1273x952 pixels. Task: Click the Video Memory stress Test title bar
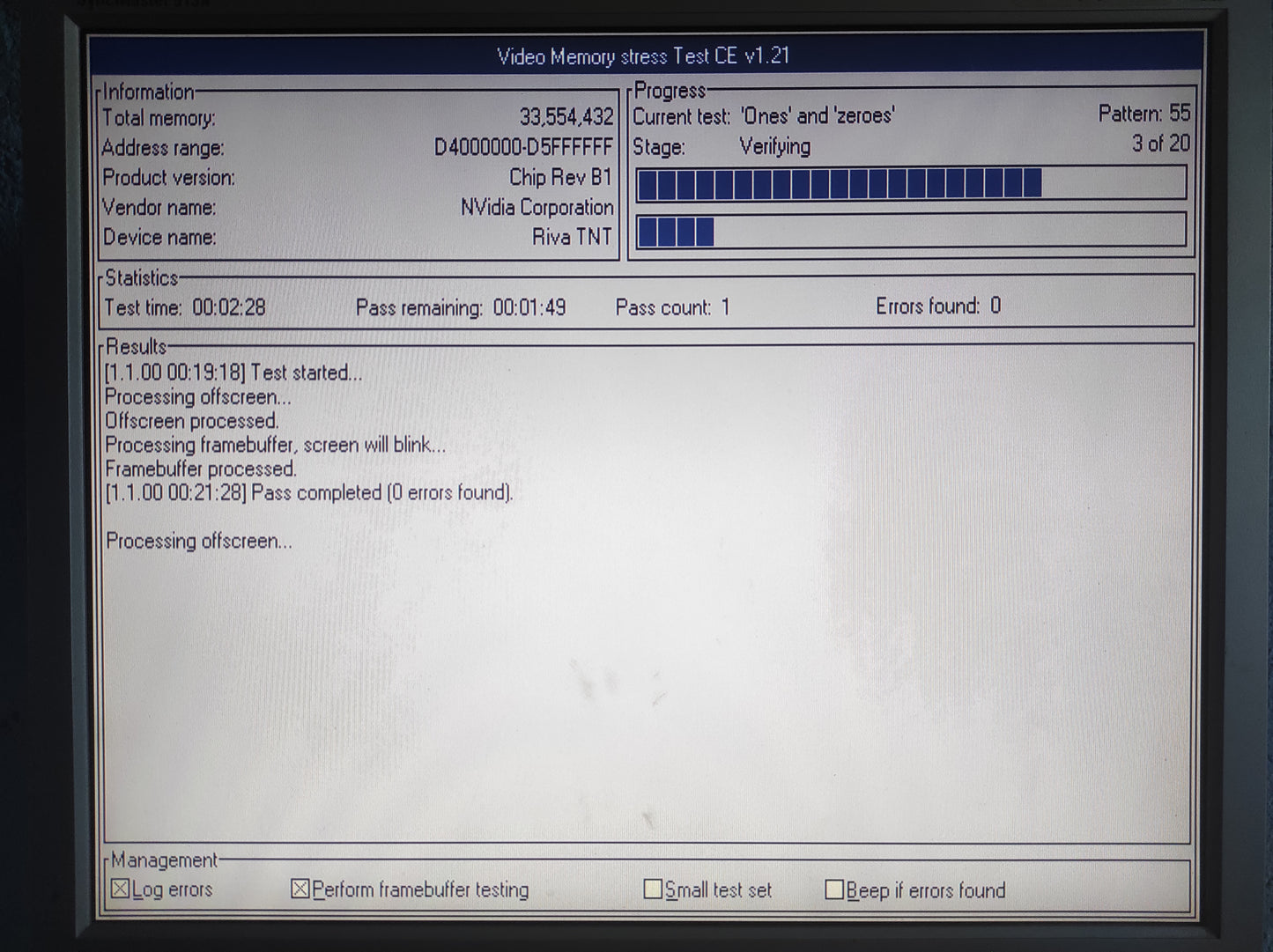click(x=644, y=56)
